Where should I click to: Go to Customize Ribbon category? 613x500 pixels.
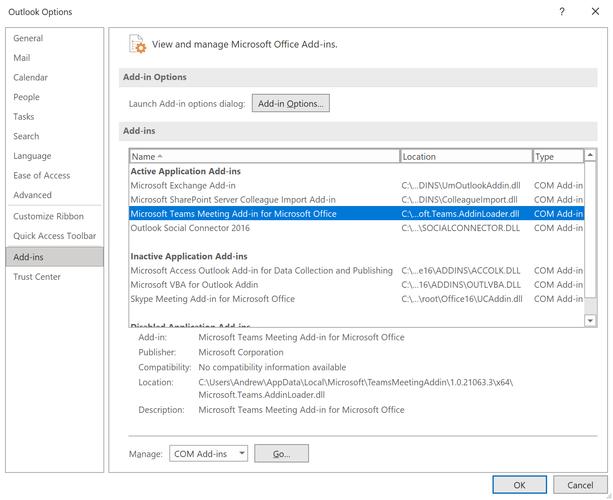point(48,216)
